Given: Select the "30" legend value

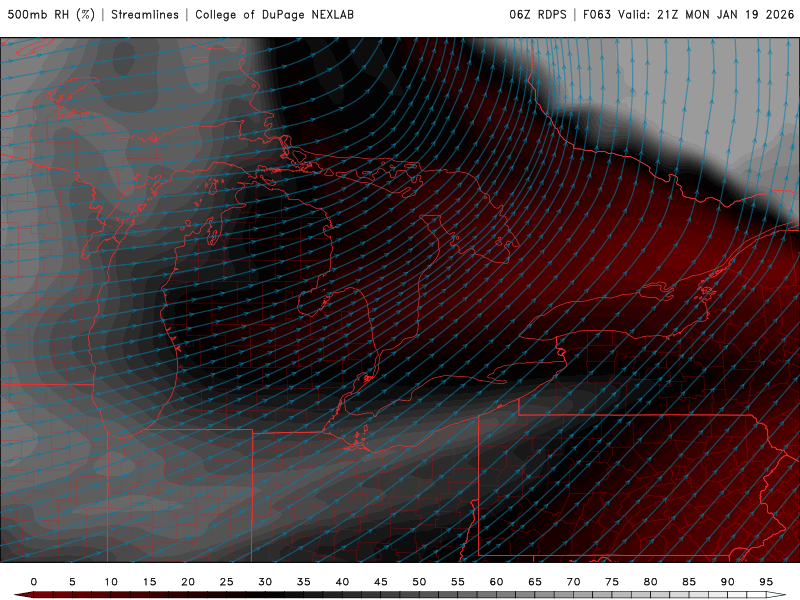Looking at the screenshot, I should coord(265,582).
